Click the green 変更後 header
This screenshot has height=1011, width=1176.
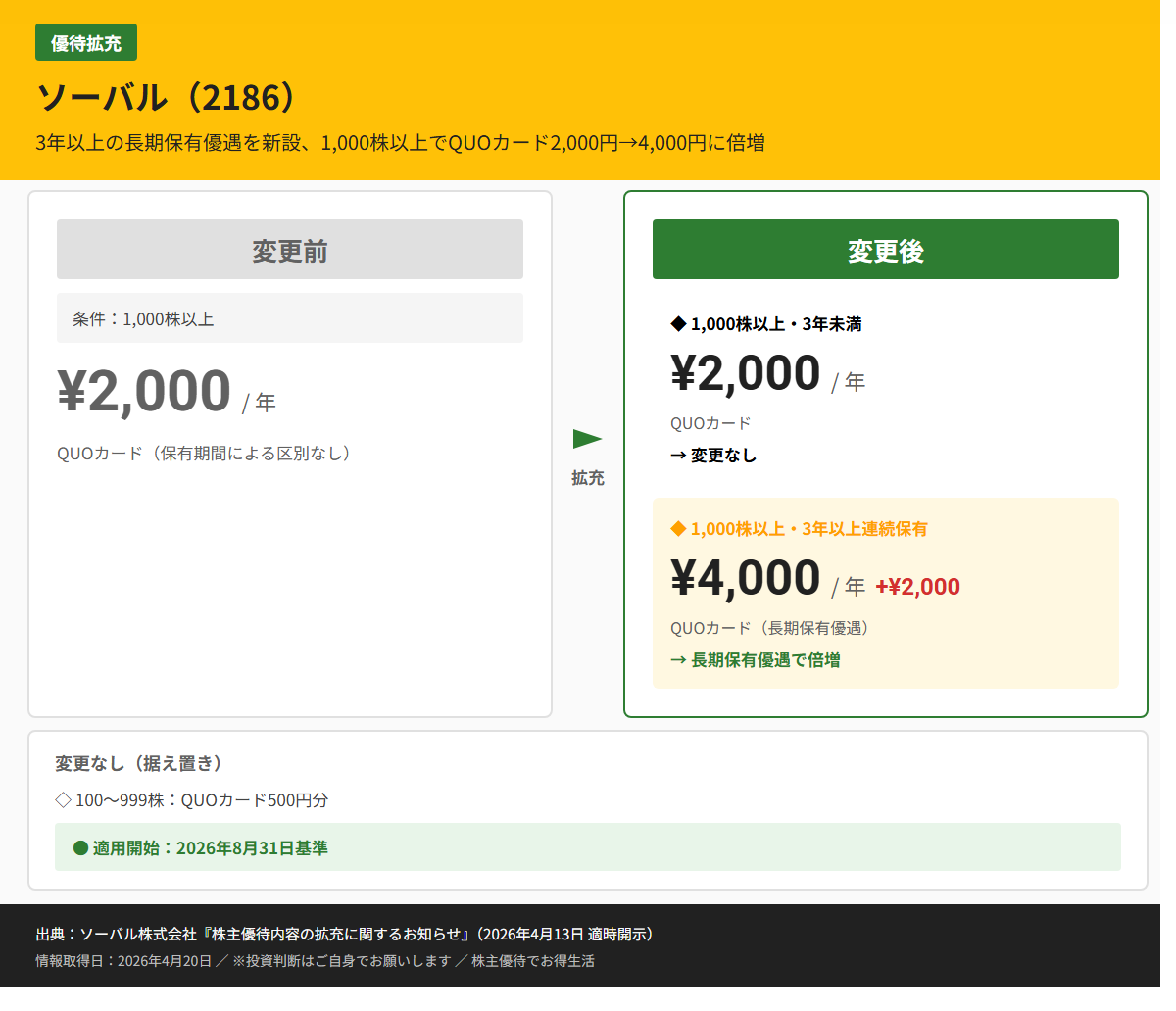pyautogui.click(x=886, y=250)
